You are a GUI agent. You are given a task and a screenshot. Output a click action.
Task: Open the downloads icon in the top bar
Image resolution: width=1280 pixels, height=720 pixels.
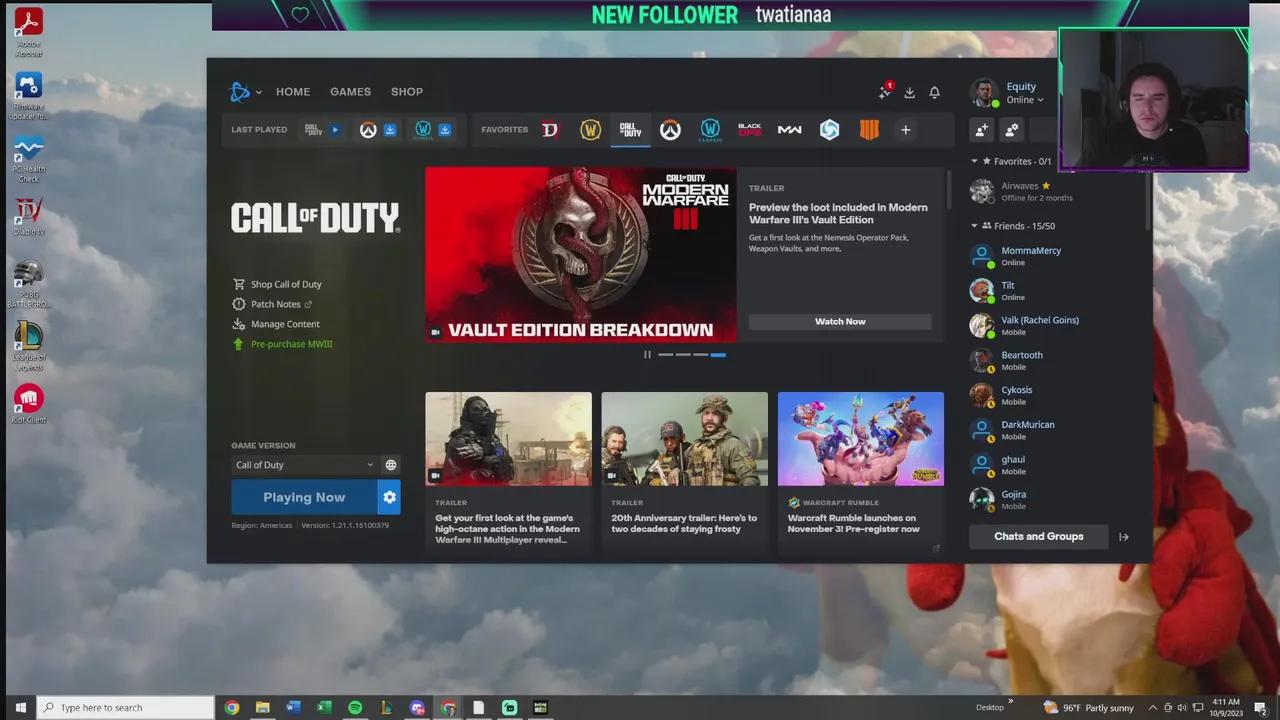tap(909, 92)
